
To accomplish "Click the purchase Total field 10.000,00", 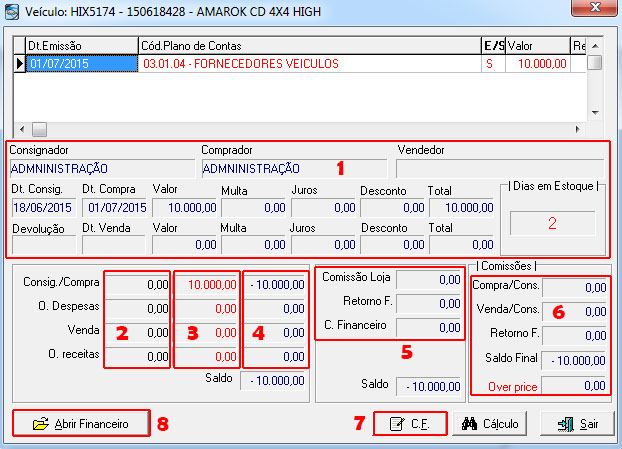I will point(461,207).
